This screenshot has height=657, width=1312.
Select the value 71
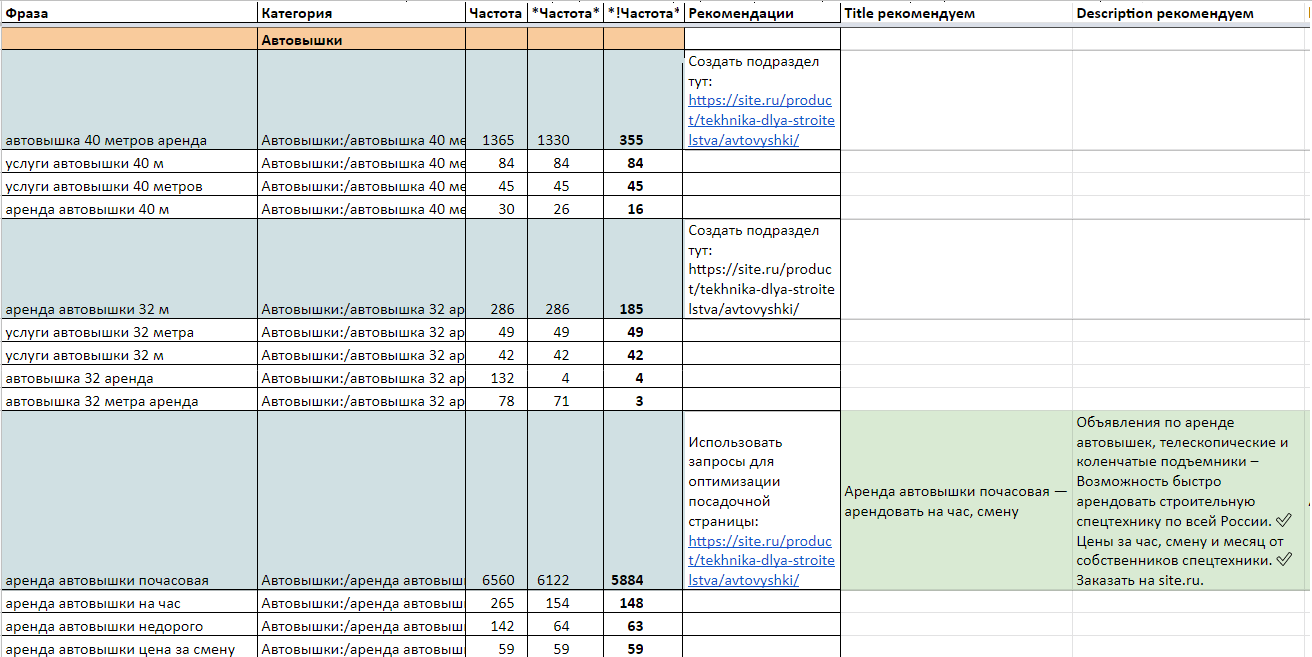[x=560, y=401]
